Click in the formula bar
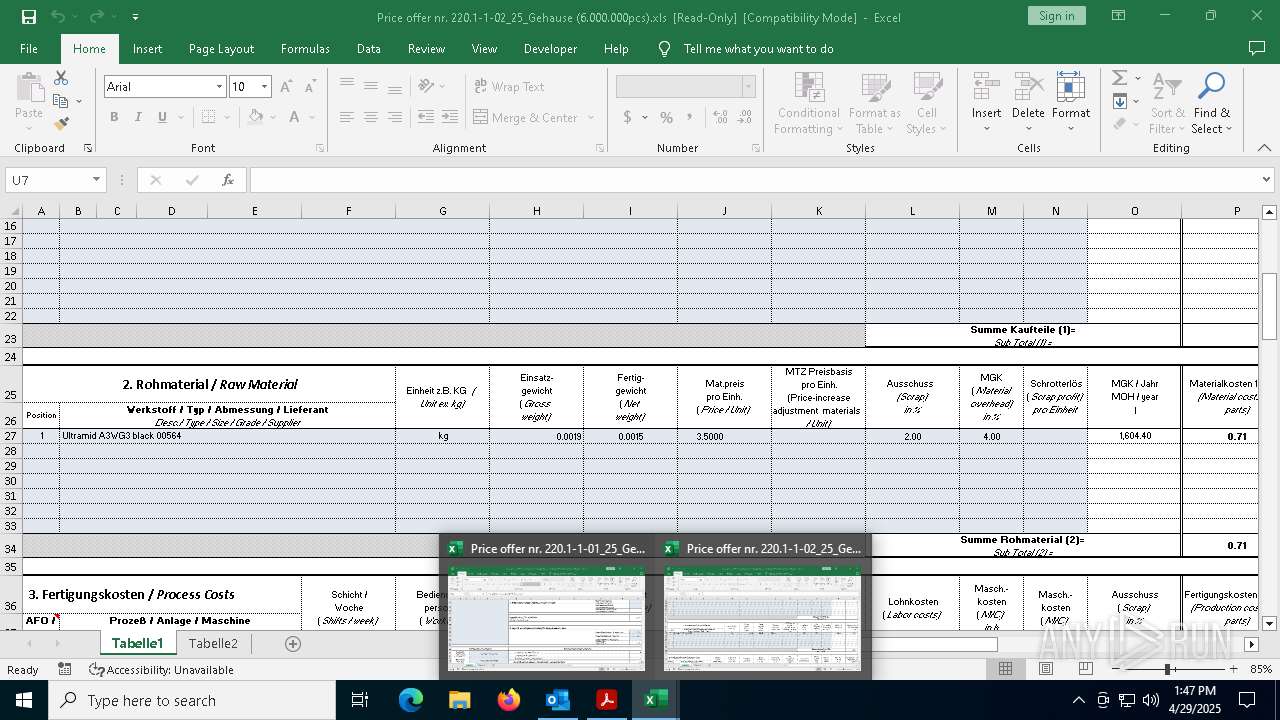1280x720 pixels. [754, 180]
